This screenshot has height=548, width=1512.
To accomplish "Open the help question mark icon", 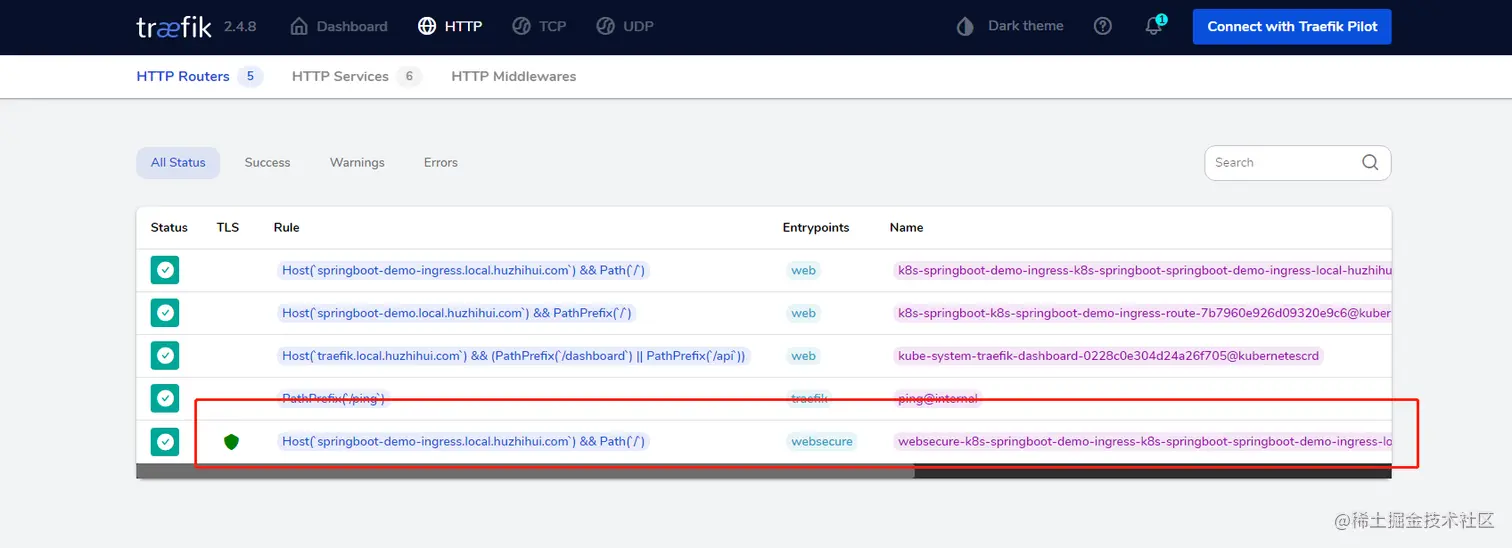I will point(1103,27).
